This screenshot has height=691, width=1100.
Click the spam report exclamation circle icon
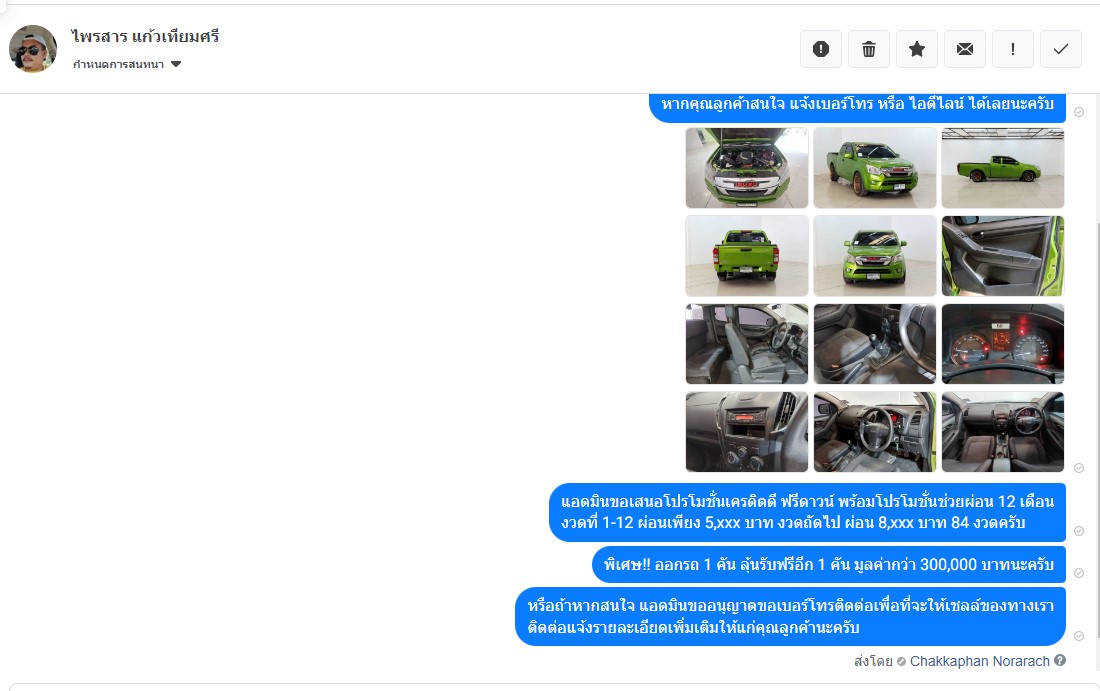(x=821, y=49)
